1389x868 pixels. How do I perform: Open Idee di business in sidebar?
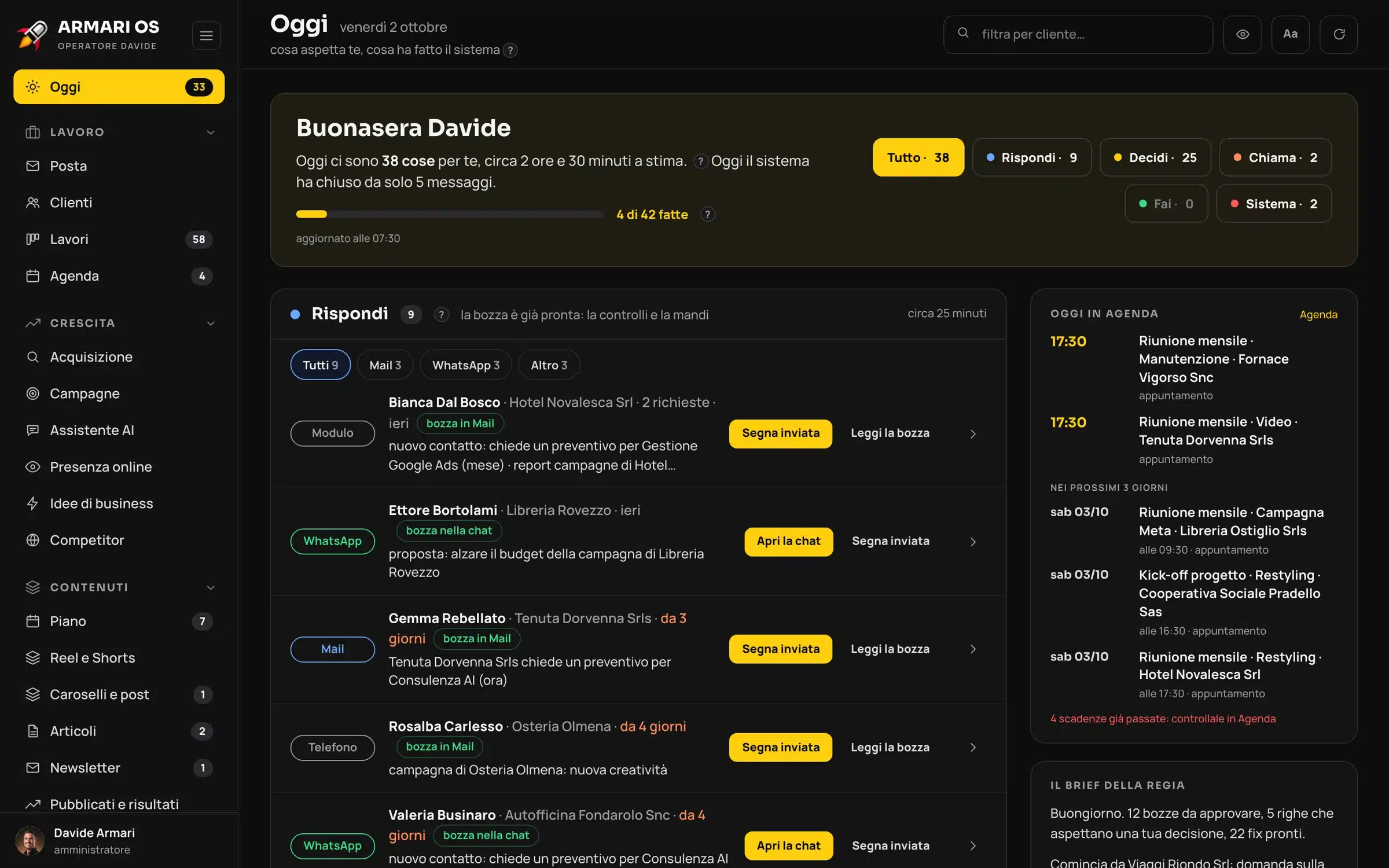tap(119, 503)
